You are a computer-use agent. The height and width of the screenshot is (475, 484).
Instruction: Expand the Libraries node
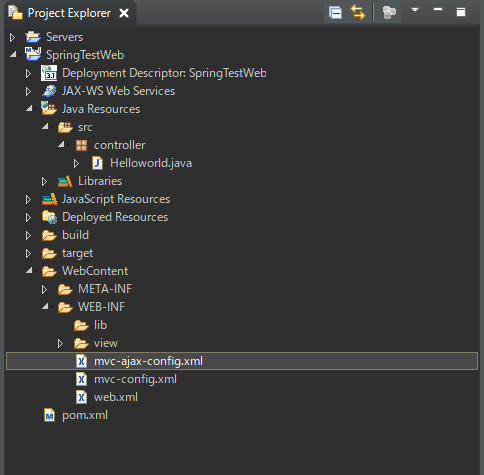(x=44, y=181)
